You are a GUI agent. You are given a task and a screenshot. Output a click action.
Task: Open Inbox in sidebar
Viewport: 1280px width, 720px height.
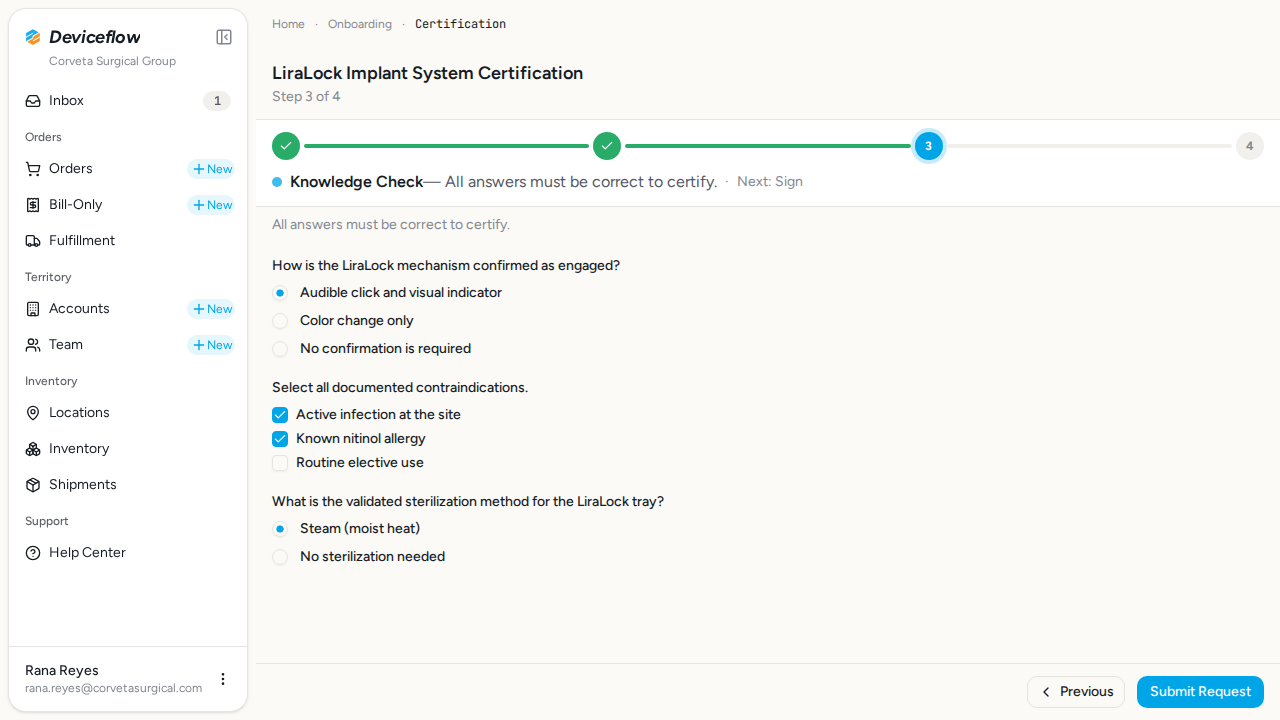click(128, 101)
